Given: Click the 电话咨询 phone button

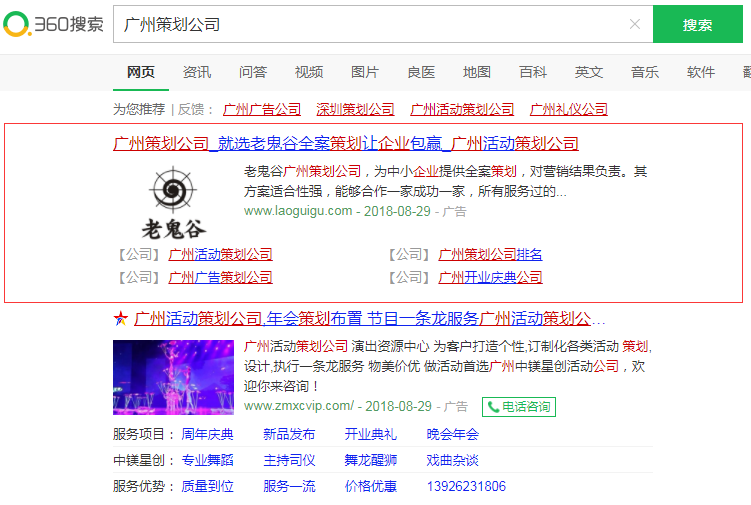Looking at the screenshot, I should click(x=519, y=407).
